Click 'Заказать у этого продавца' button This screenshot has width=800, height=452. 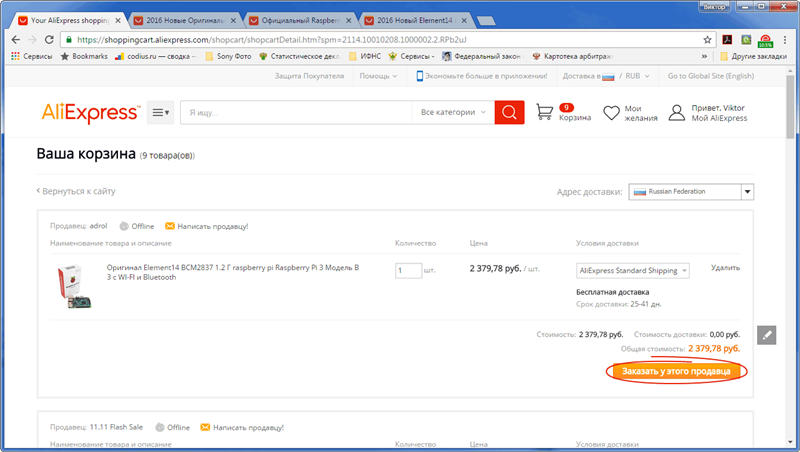[x=676, y=371]
